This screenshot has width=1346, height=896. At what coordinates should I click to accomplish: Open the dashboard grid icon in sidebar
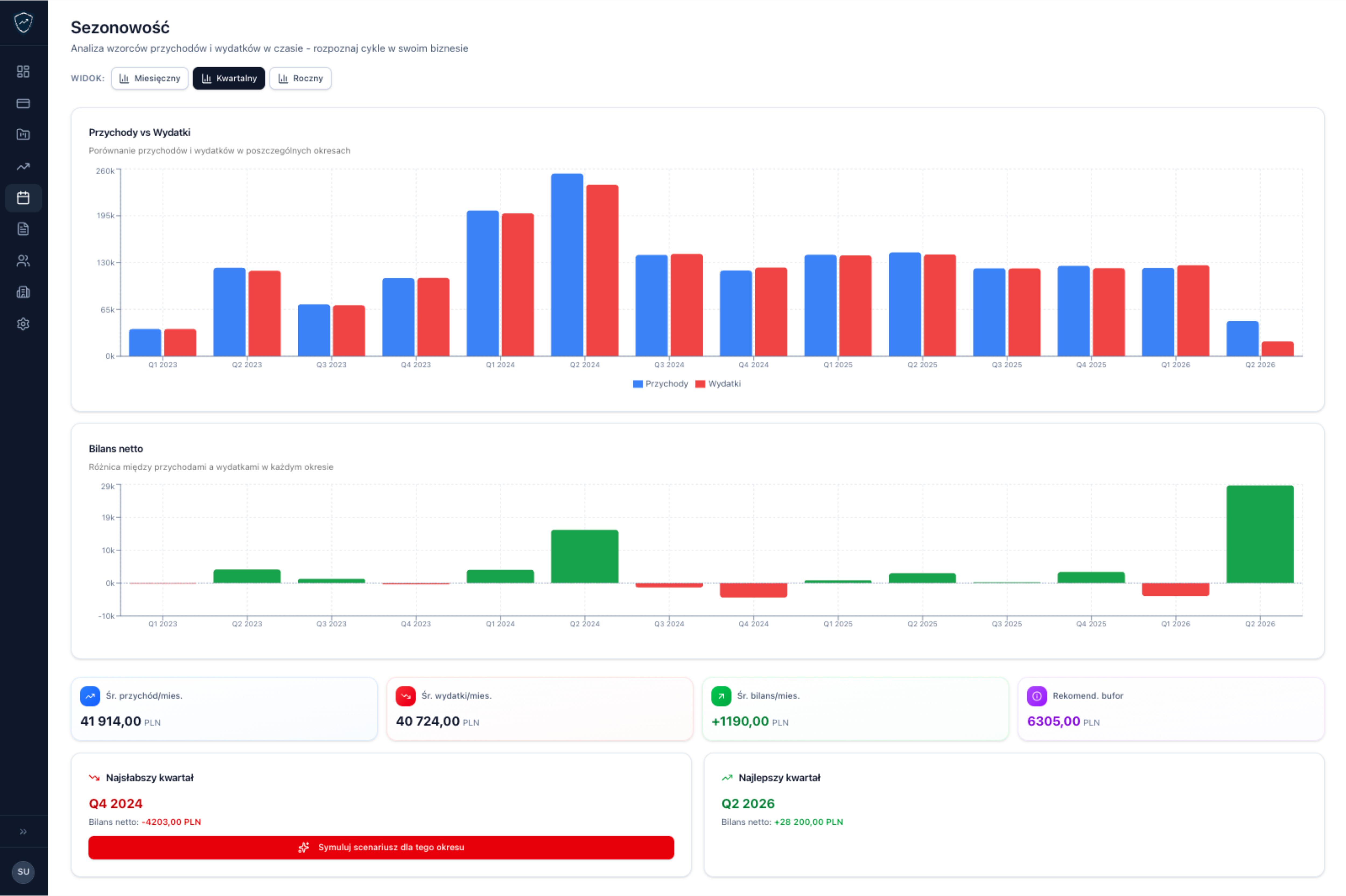(x=23, y=71)
